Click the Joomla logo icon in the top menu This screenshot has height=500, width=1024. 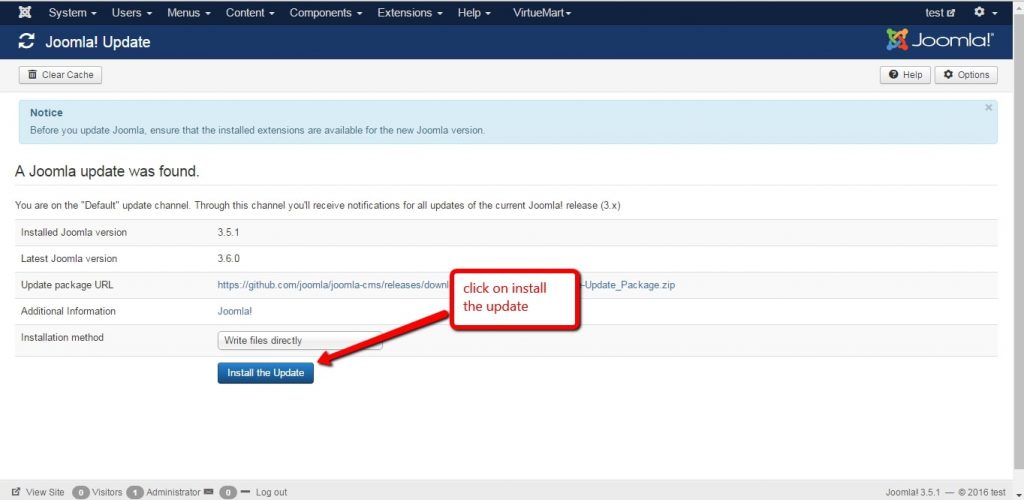(x=25, y=12)
